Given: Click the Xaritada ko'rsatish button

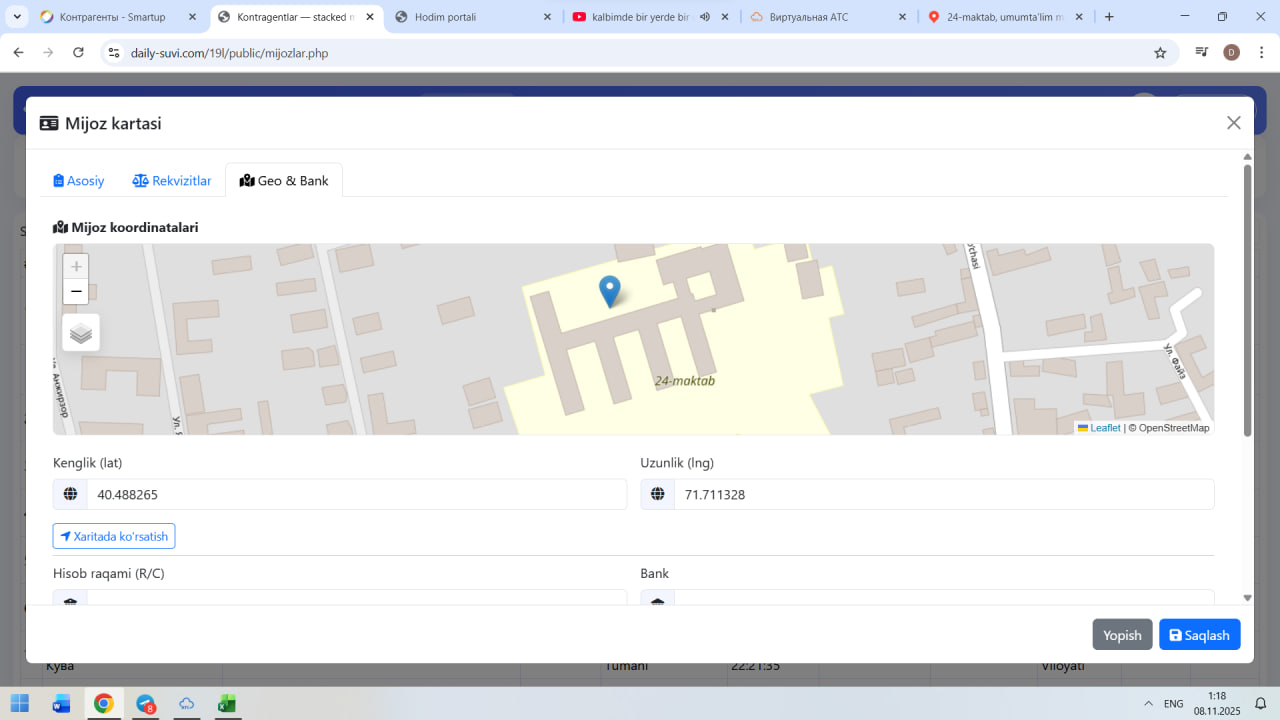Looking at the screenshot, I should click(x=114, y=536).
